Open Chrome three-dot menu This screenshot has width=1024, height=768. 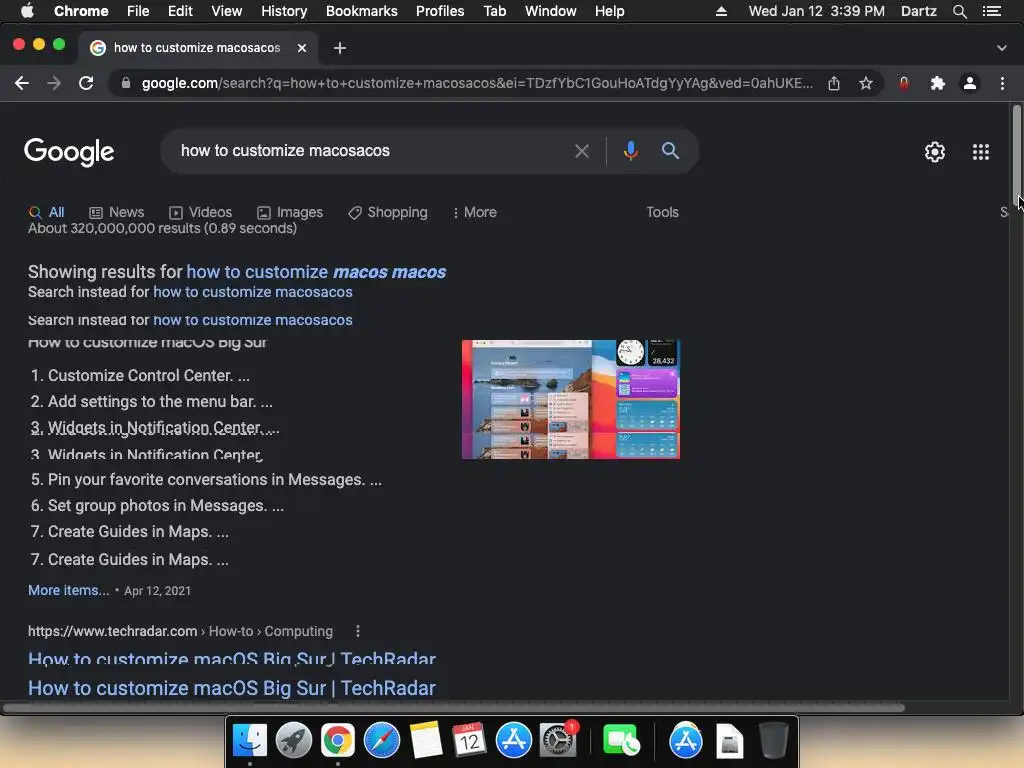pyautogui.click(x=1002, y=84)
